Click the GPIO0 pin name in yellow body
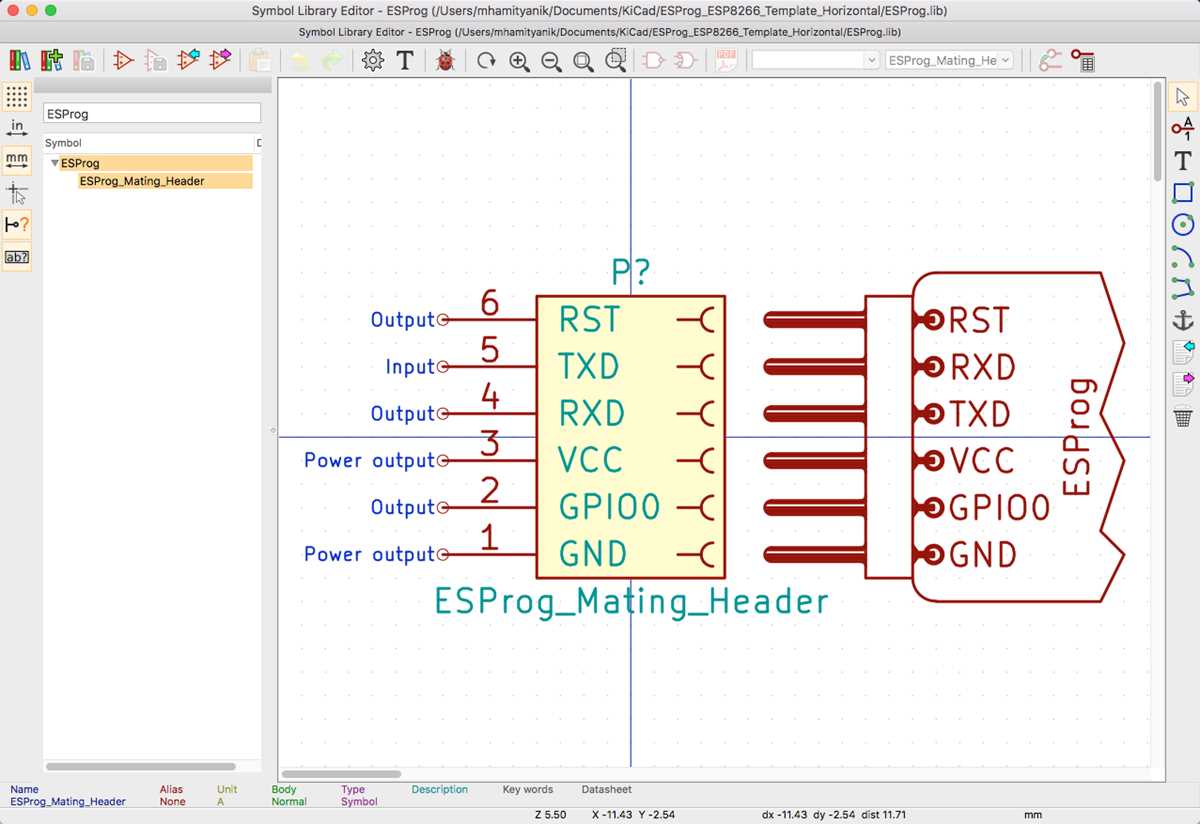 click(610, 507)
